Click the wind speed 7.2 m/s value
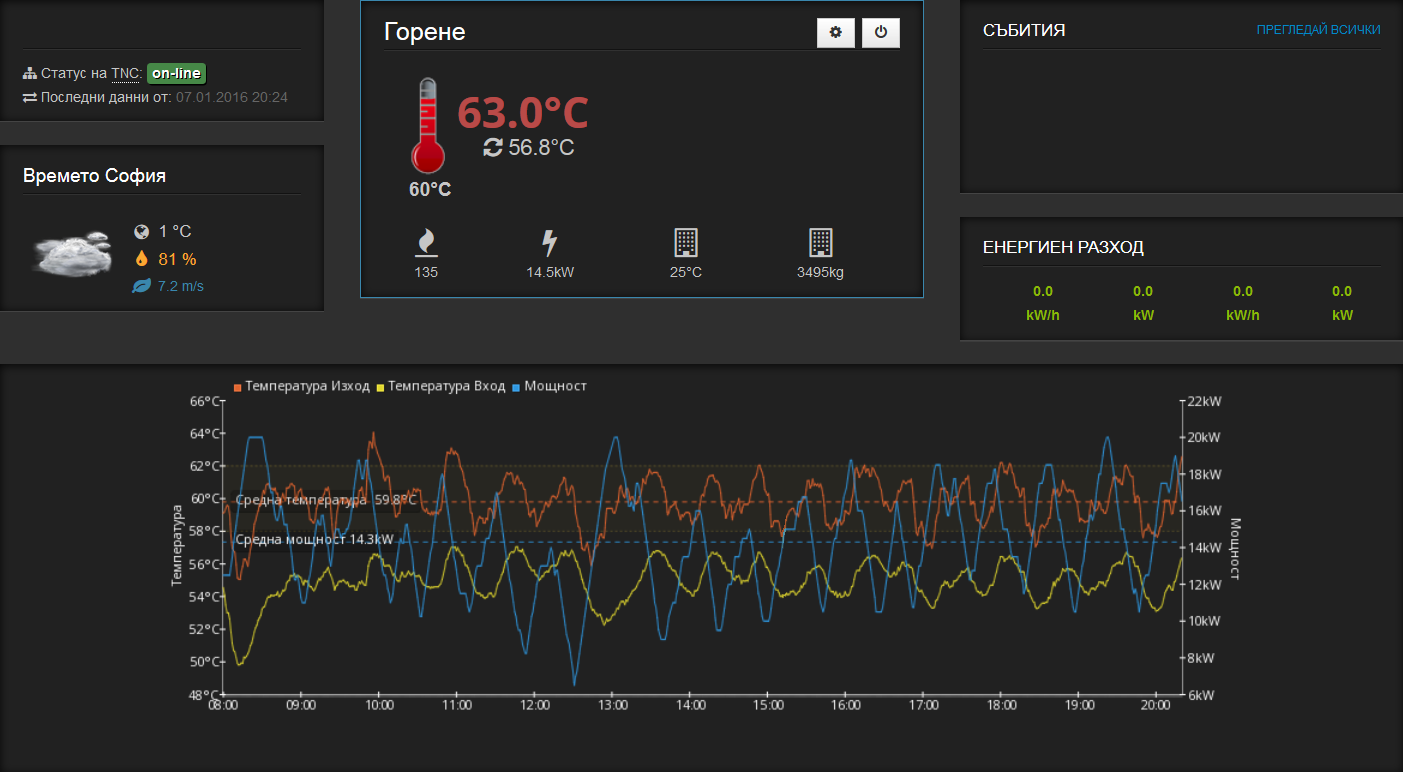The width and height of the screenshot is (1403, 772). [180, 286]
